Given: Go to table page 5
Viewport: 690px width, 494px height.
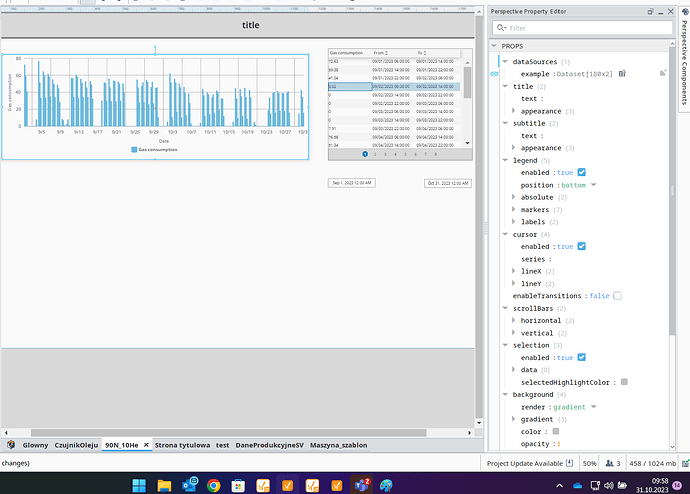Looking at the screenshot, I should point(405,154).
